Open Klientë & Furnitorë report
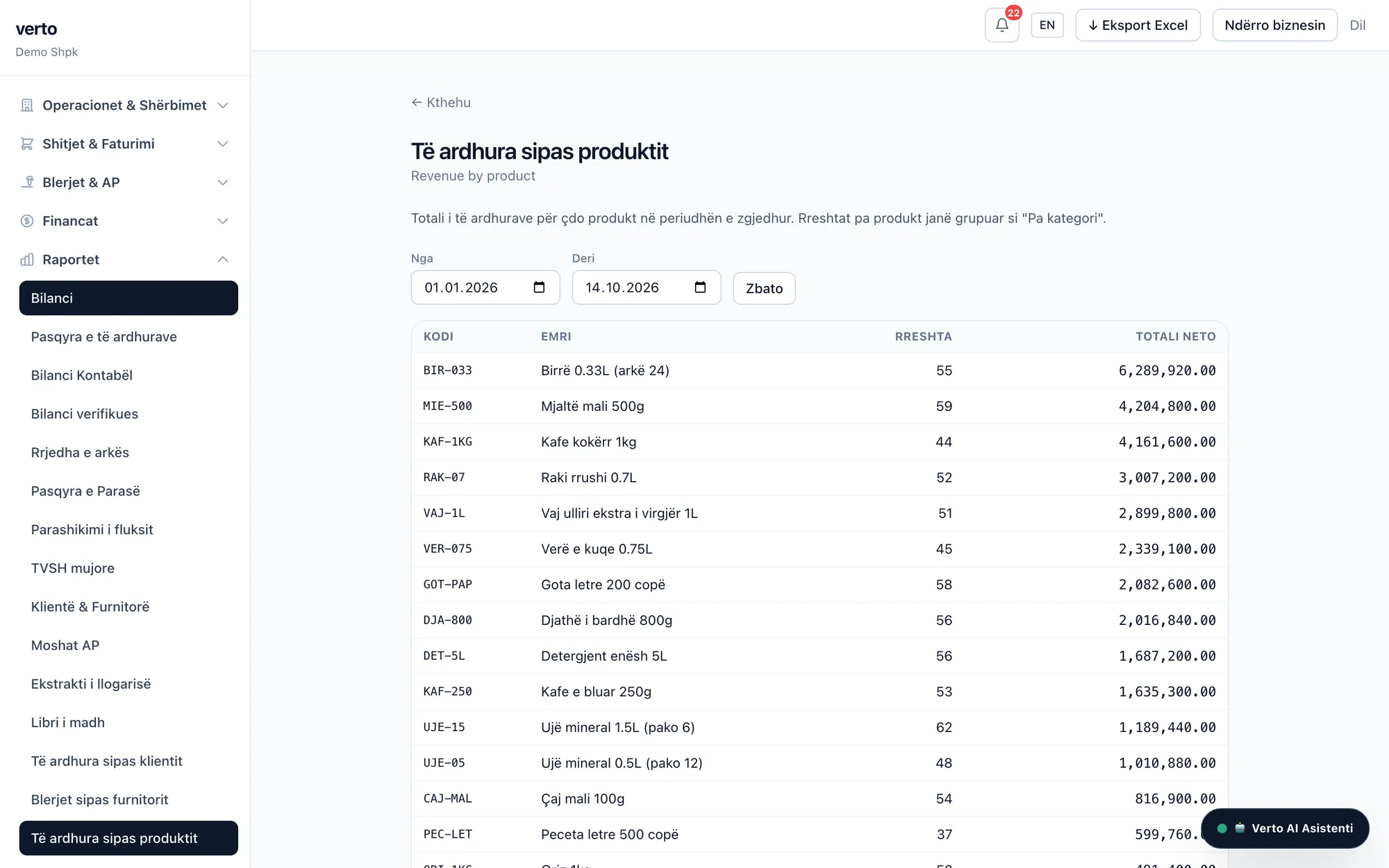Screen dimensions: 1389x868 click(x=128, y=607)
